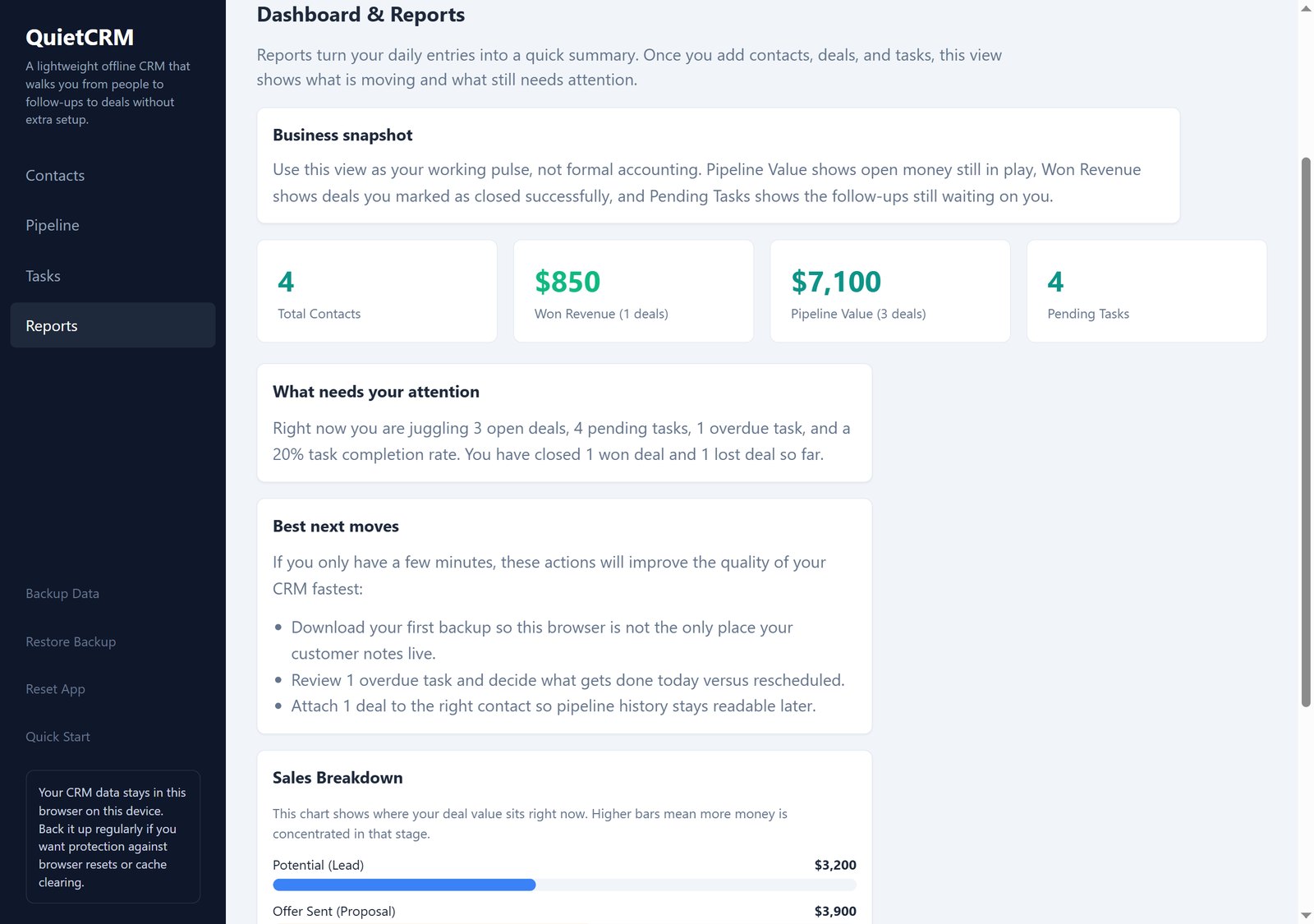Click the "Use this view as your working pulse" paragraph

pos(707,183)
